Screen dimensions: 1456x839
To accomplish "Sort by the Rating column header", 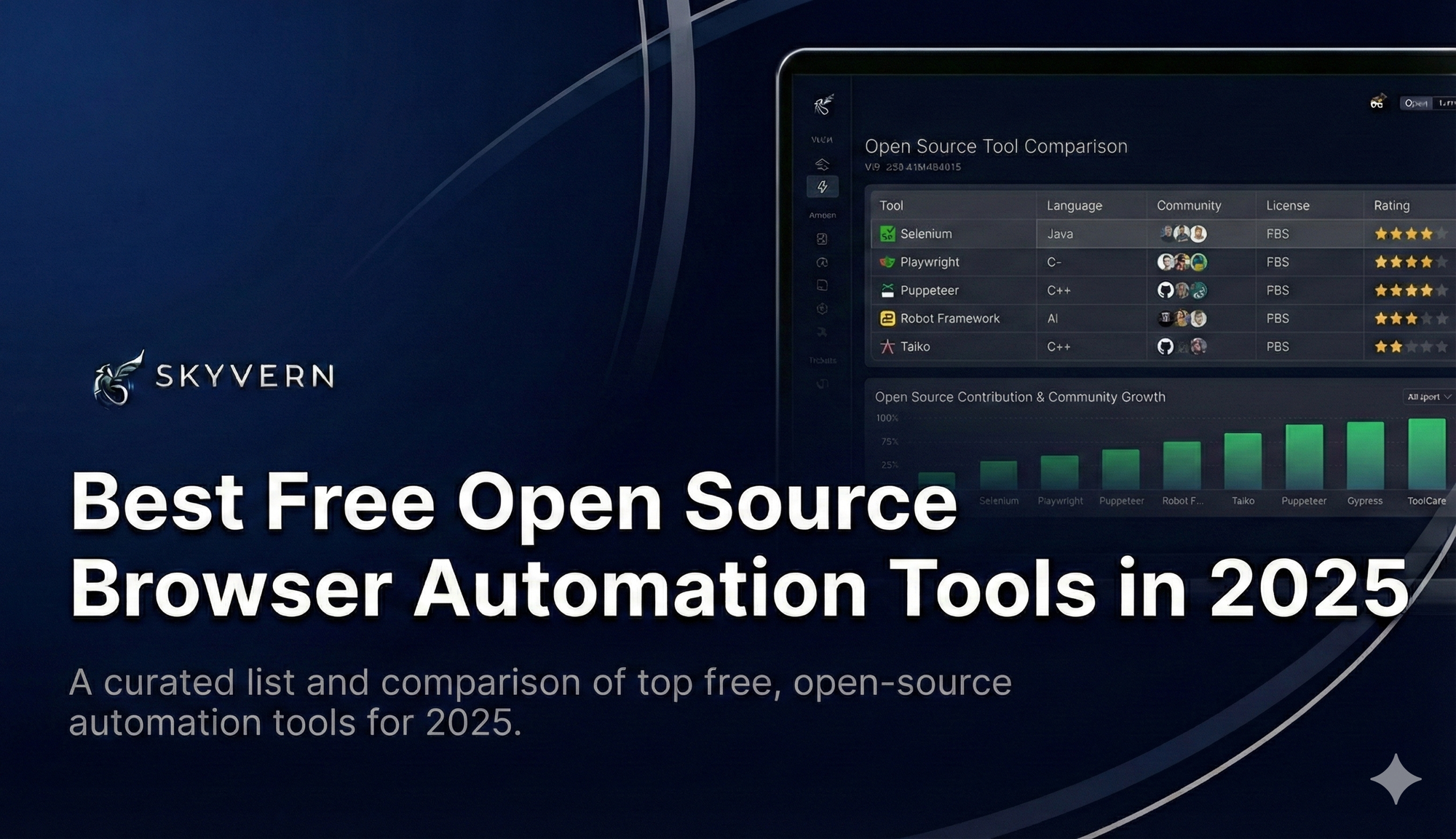I will [x=1391, y=206].
